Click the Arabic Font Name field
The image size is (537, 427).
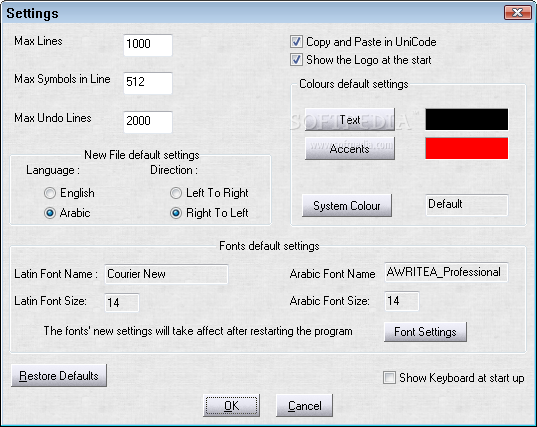point(446,272)
